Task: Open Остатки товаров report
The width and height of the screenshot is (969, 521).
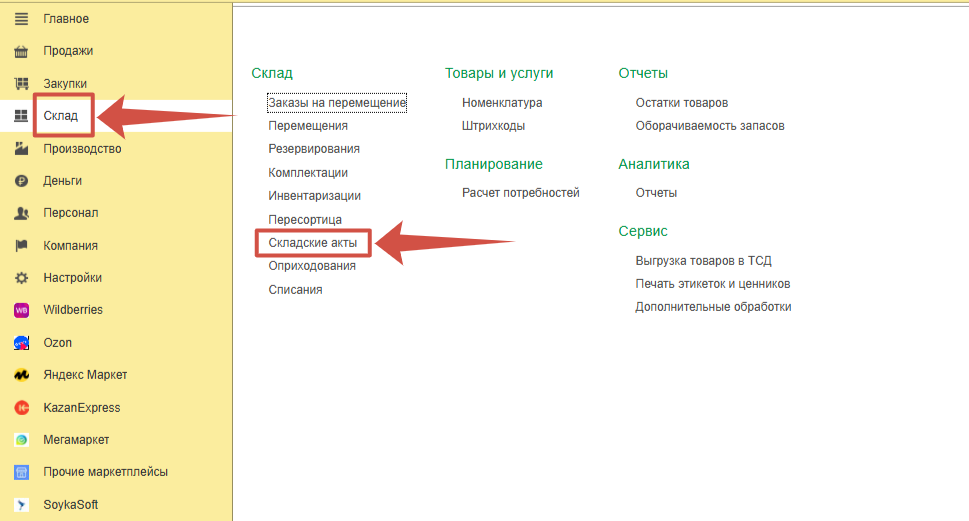Action: pyautogui.click(x=681, y=103)
